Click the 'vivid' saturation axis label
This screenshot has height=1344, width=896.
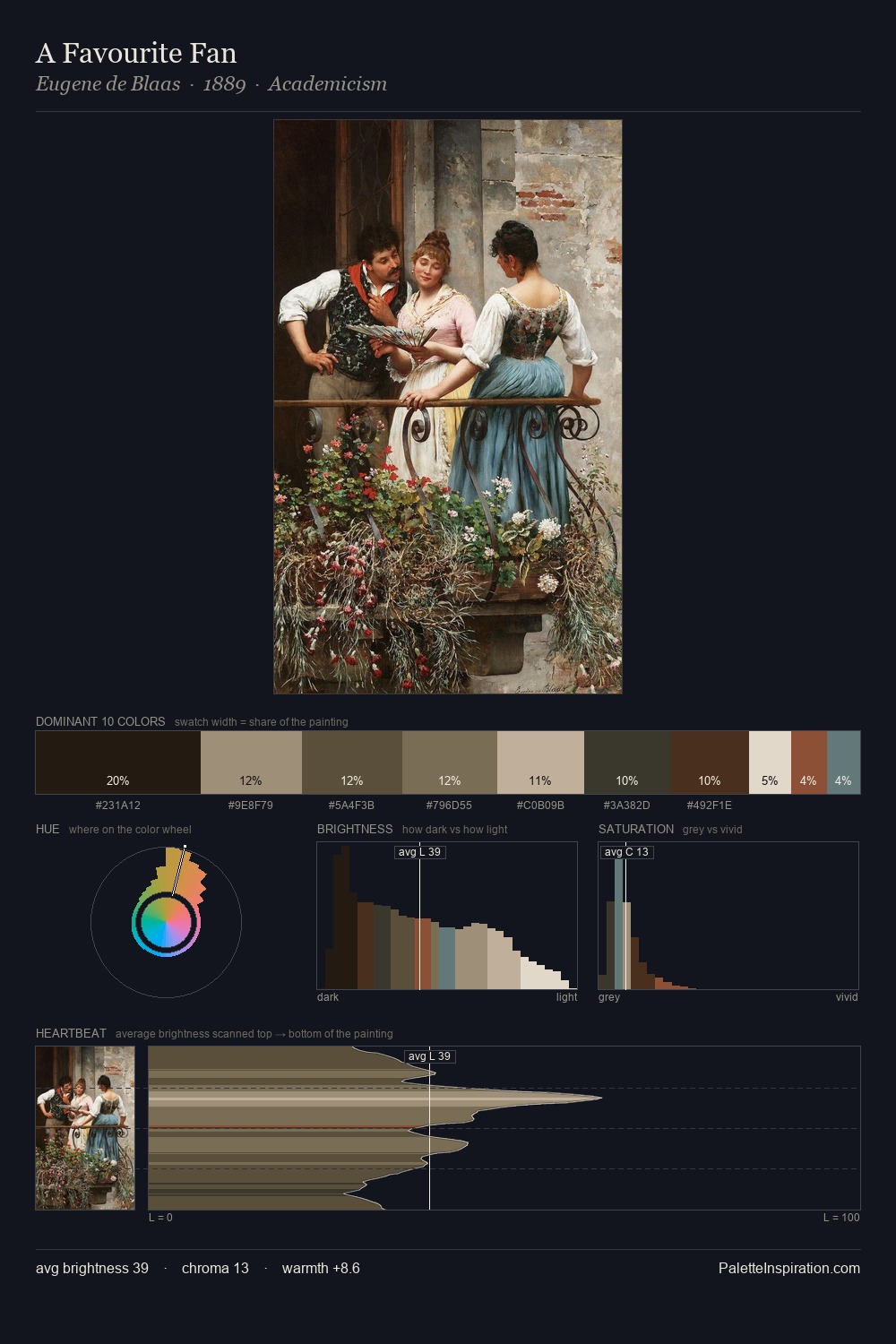tap(847, 997)
